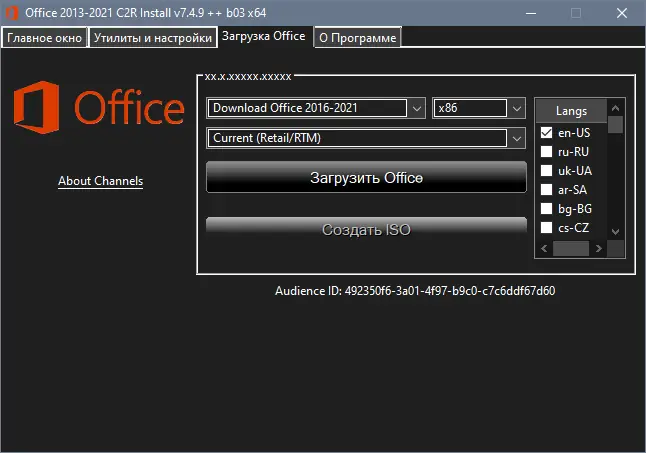
Task: Tick the ar-SA language checkbox
Action: point(546,189)
